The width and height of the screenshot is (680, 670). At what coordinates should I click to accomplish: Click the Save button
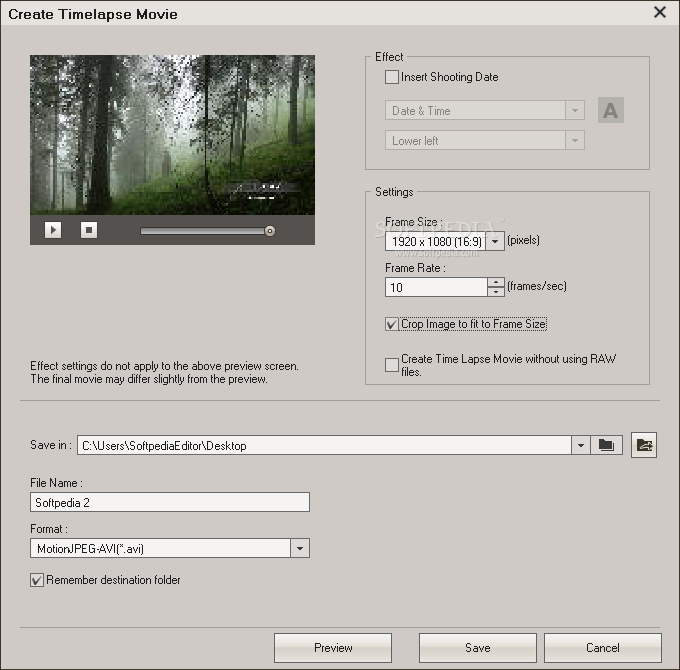coord(477,648)
